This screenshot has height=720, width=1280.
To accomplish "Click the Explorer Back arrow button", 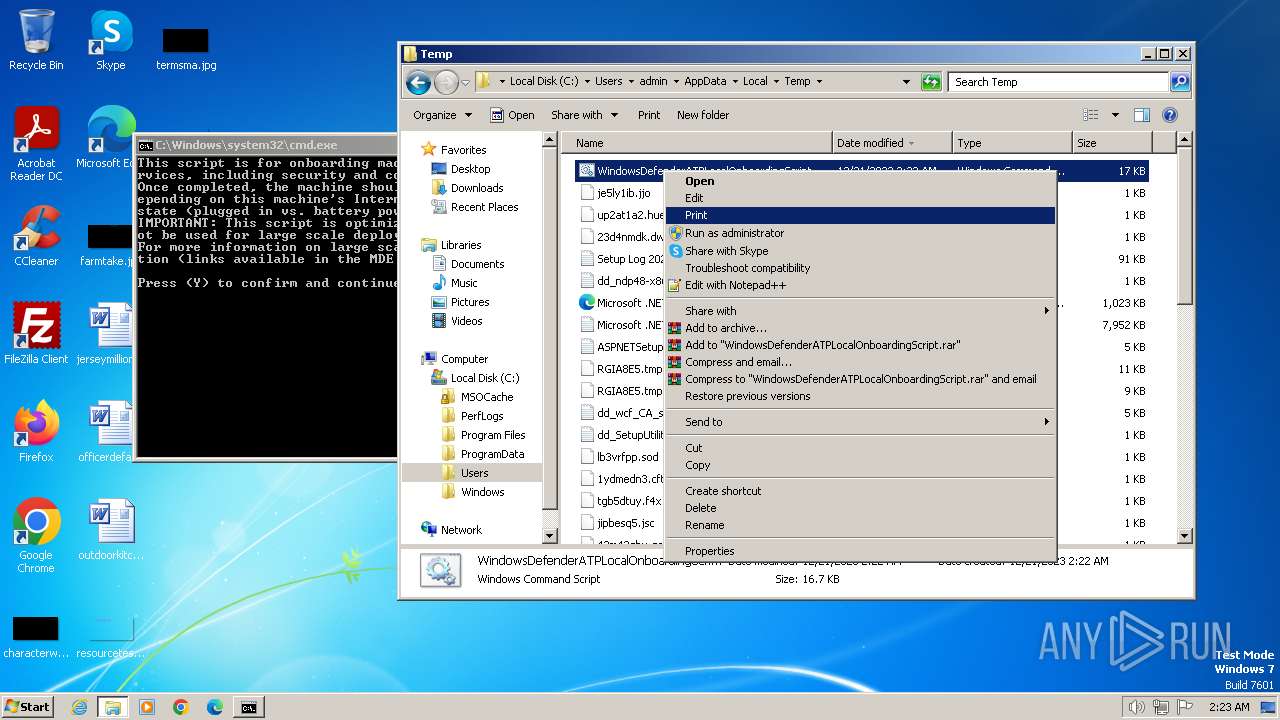I will pos(418,82).
